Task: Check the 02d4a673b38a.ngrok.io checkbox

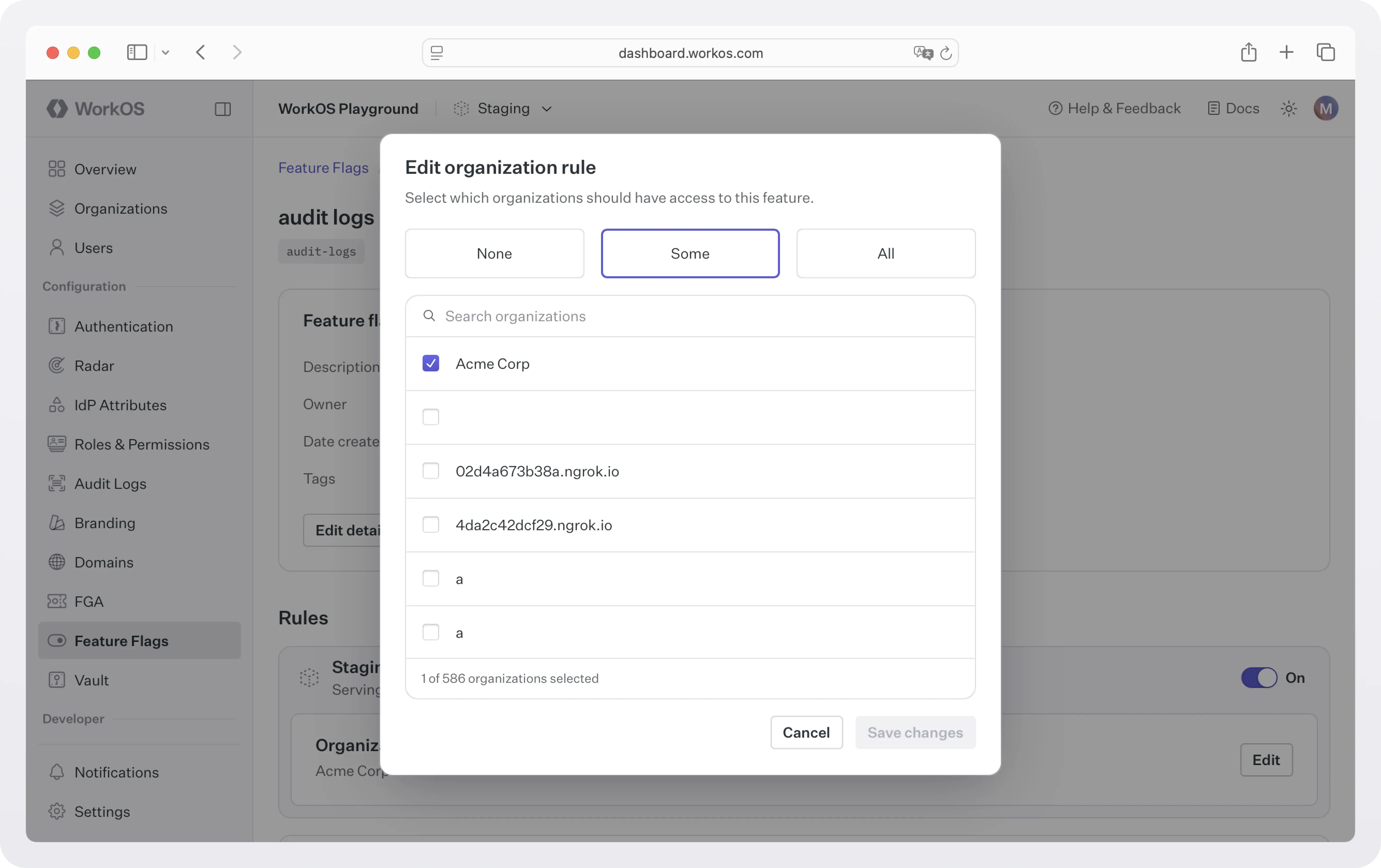Action: [x=431, y=471]
